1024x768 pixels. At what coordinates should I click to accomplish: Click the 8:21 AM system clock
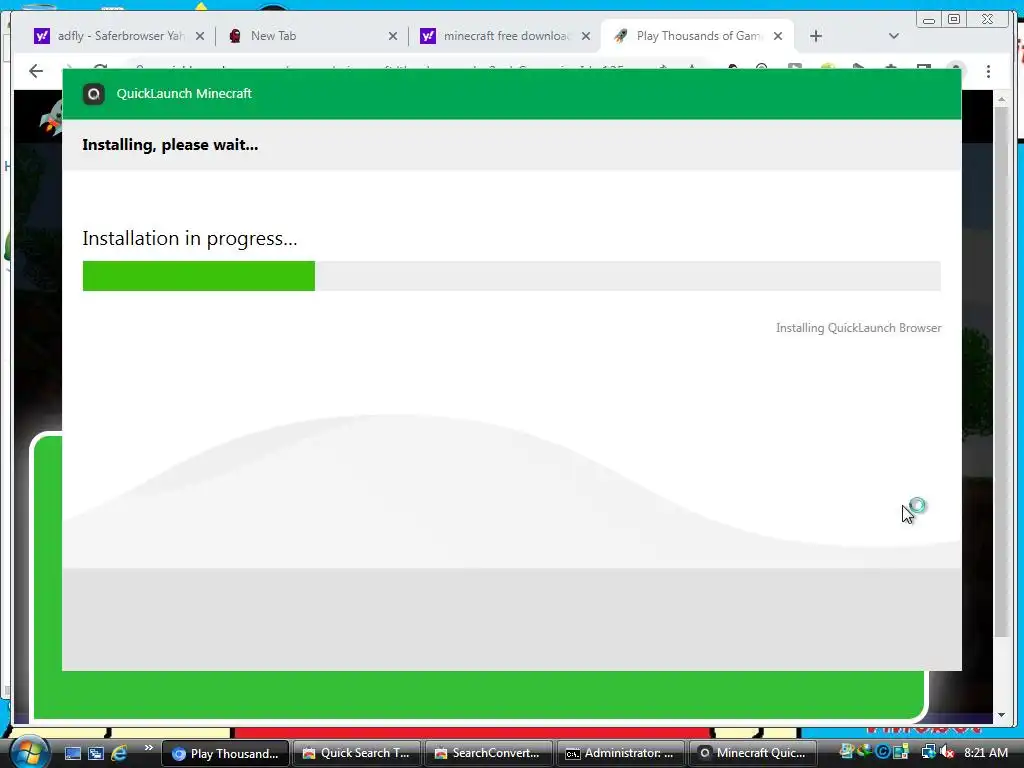click(986, 753)
